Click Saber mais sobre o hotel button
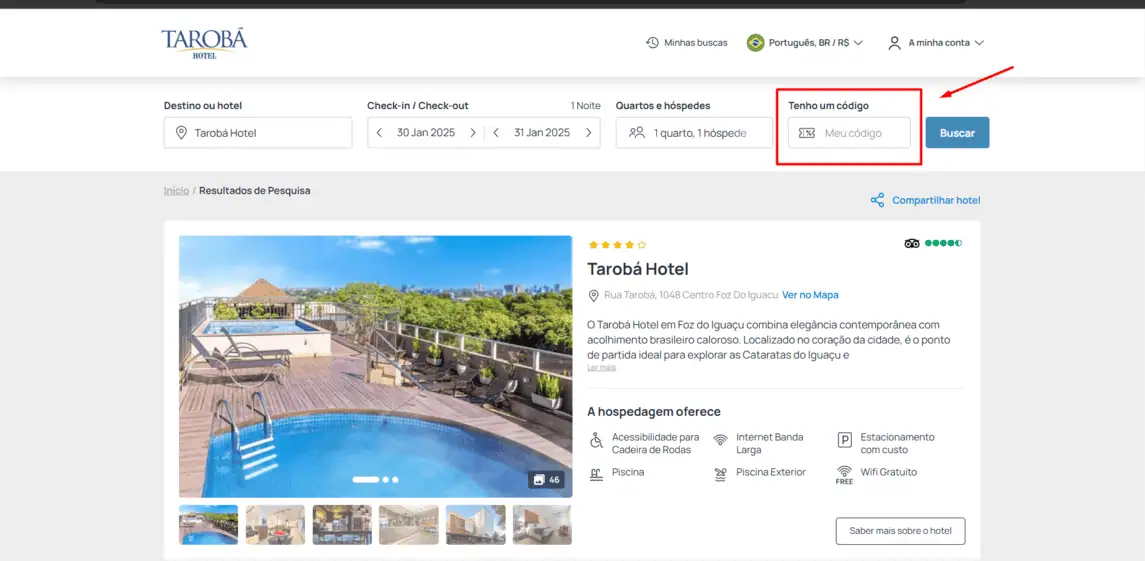The height and width of the screenshot is (561, 1145). tap(900, 531)
